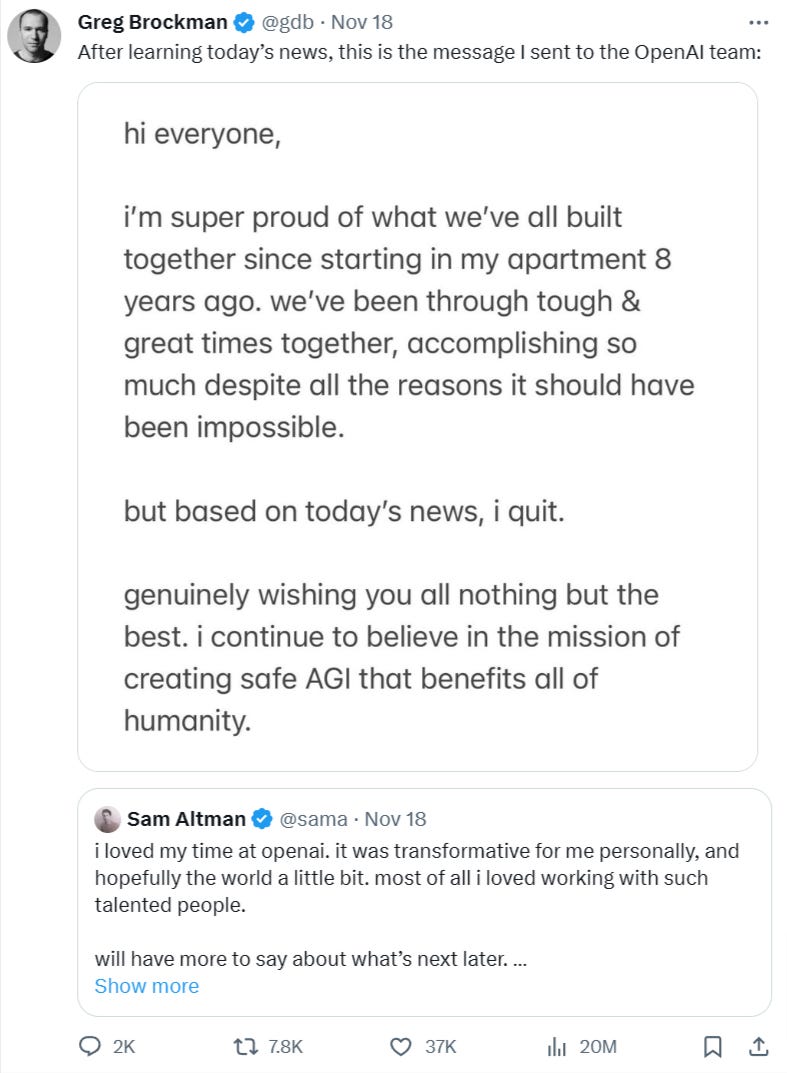Image resolution: width=787 pixels, height=1073 pixels.
Task: Open the view analytics bar chart icon
Action: coord(557,1046)
